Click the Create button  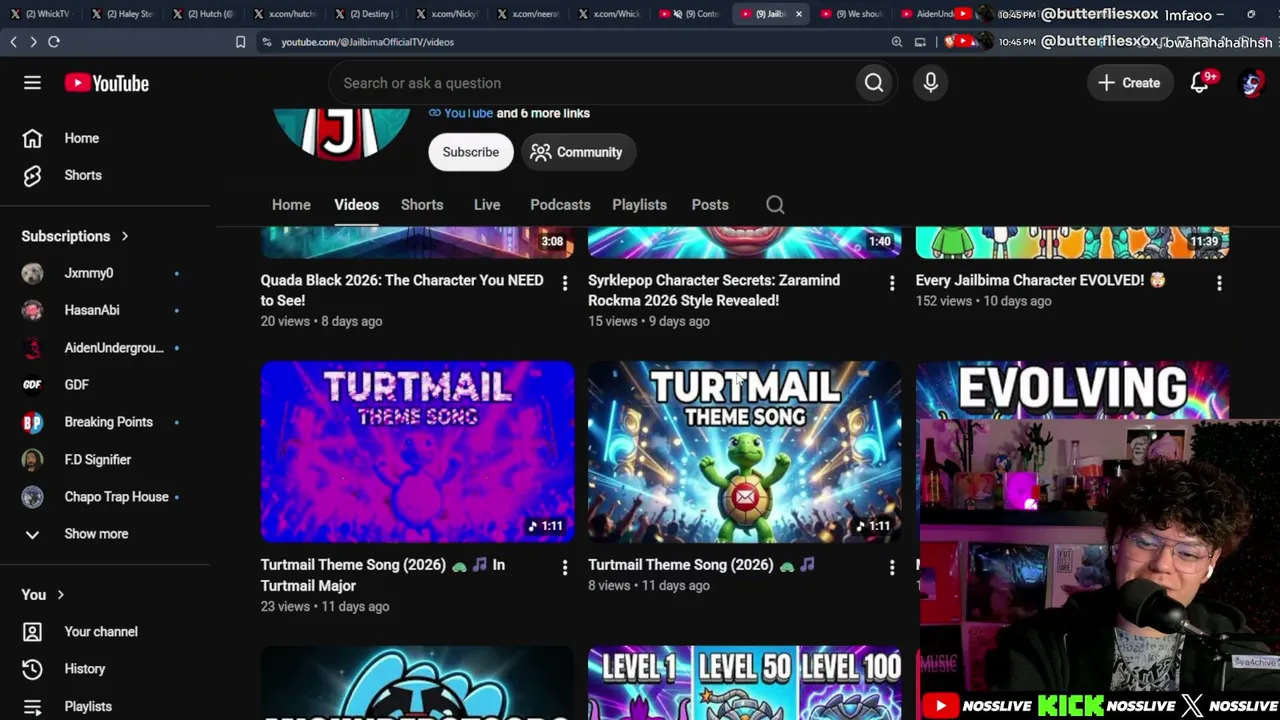(1129, 83)
